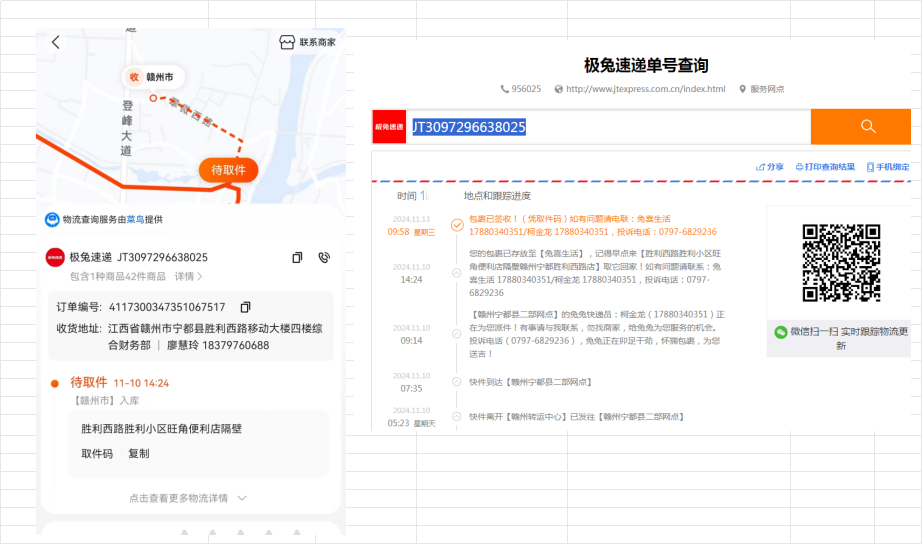
Task: Click the Cainiao logo beside 物流查询服务
Action: pos(52,219)
